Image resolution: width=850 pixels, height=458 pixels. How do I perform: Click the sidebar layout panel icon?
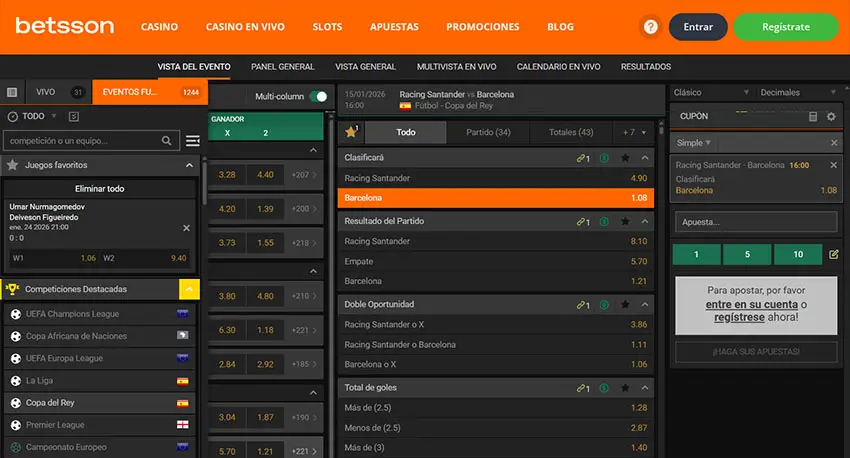click(12, 92)
